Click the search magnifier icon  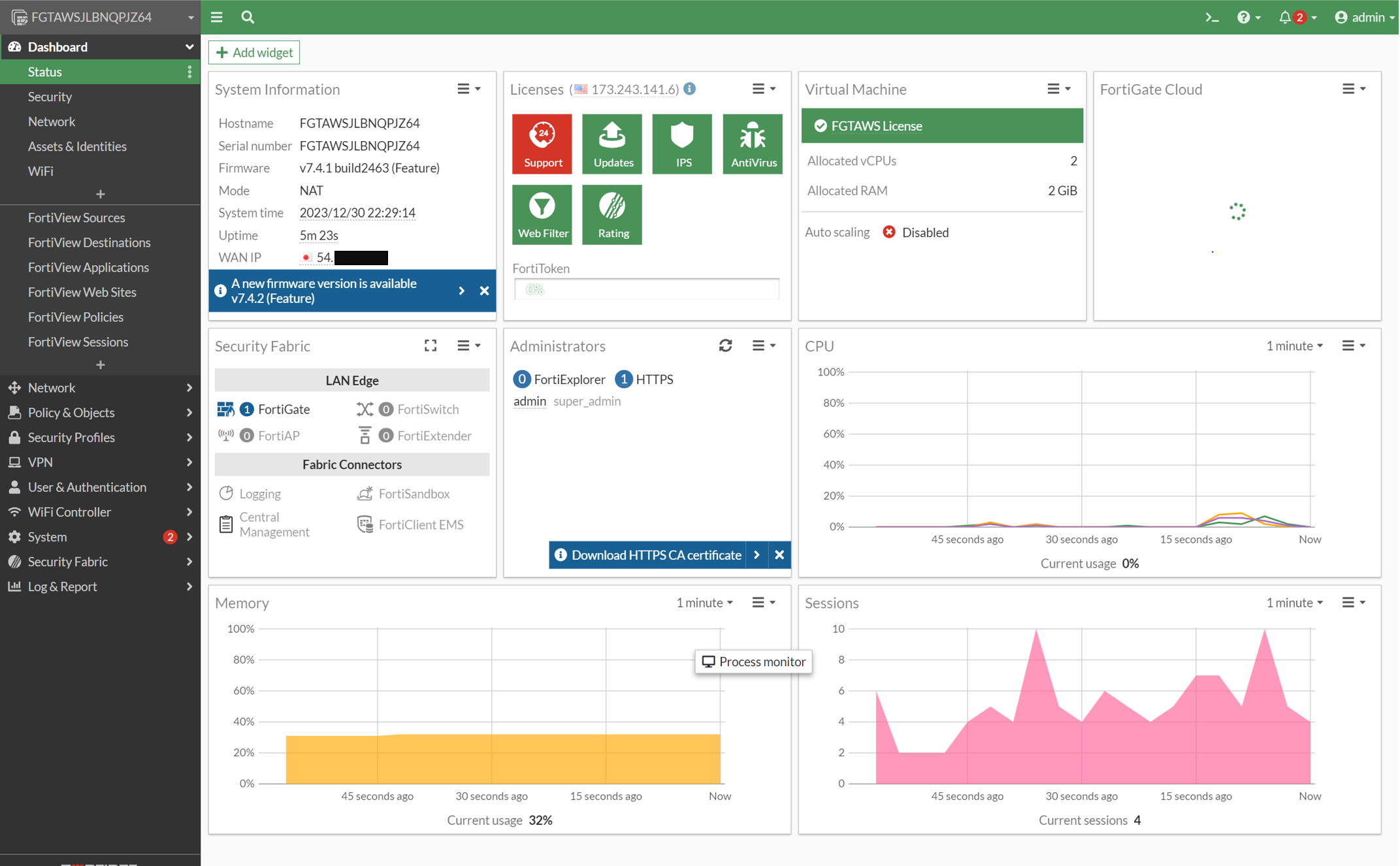click(x=248, y=18)
